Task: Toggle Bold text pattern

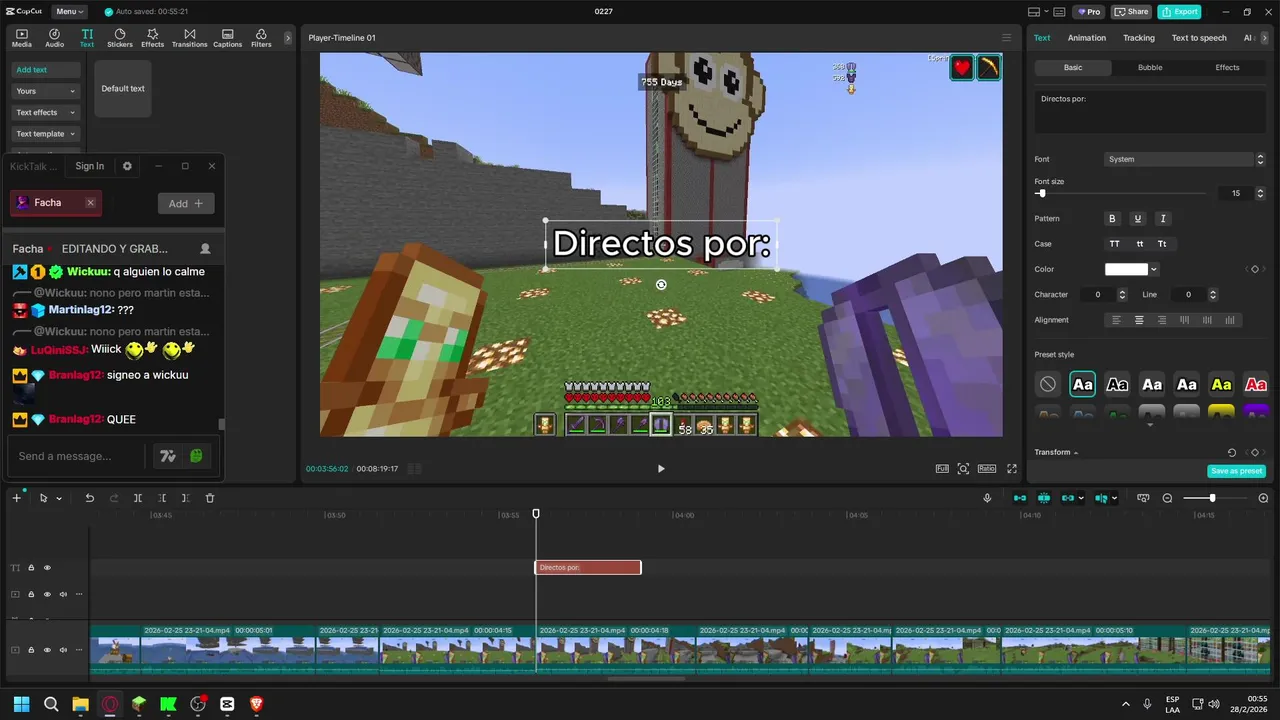Action: click(x=1112, y=218)
